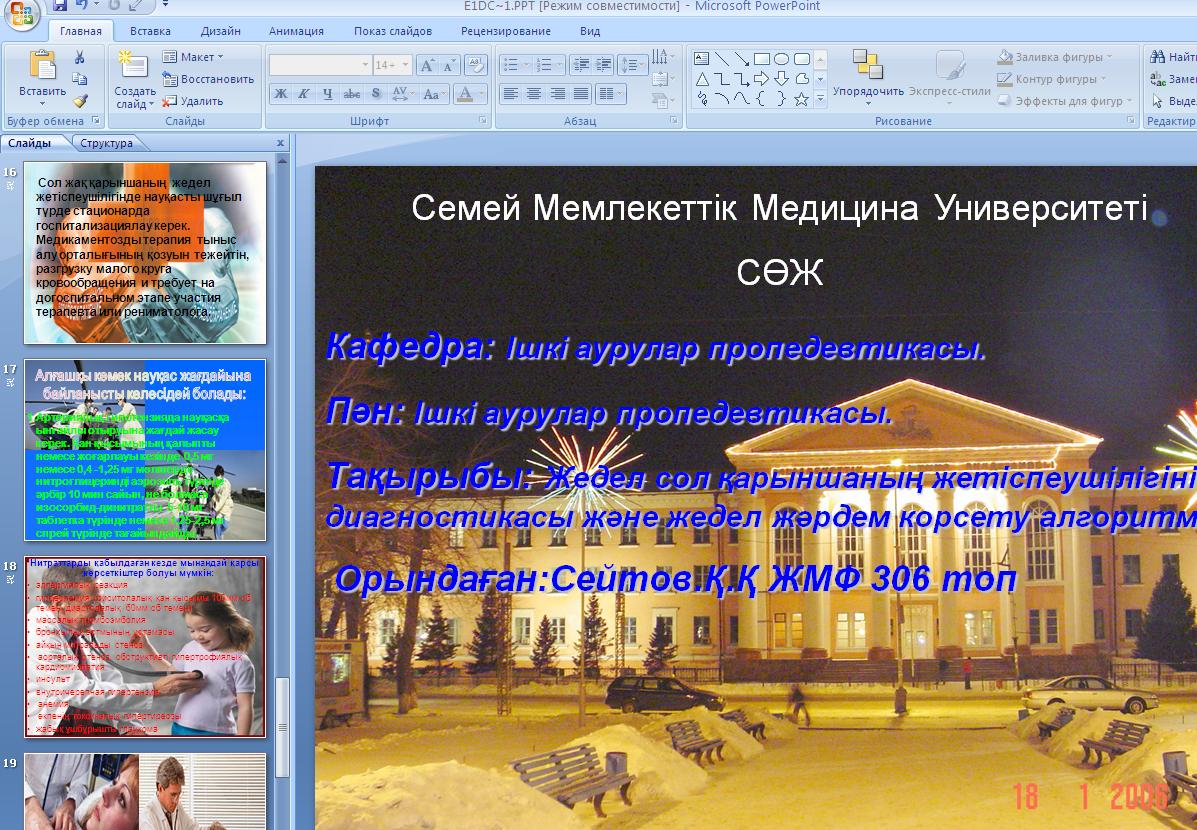Align text left
1197x830 pixels.
tap(511, 94)
